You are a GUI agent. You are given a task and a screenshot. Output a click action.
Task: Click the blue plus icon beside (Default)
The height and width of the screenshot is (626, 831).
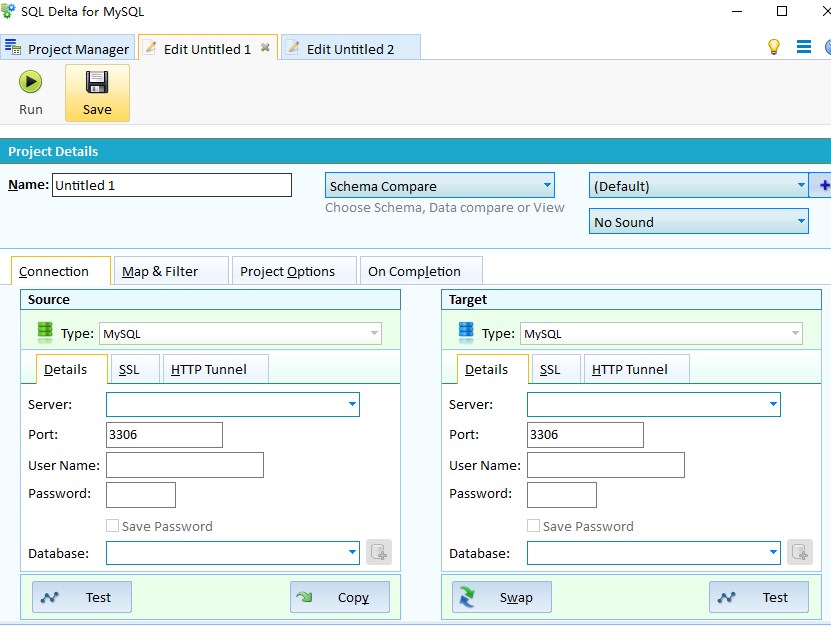pos(824,185)
